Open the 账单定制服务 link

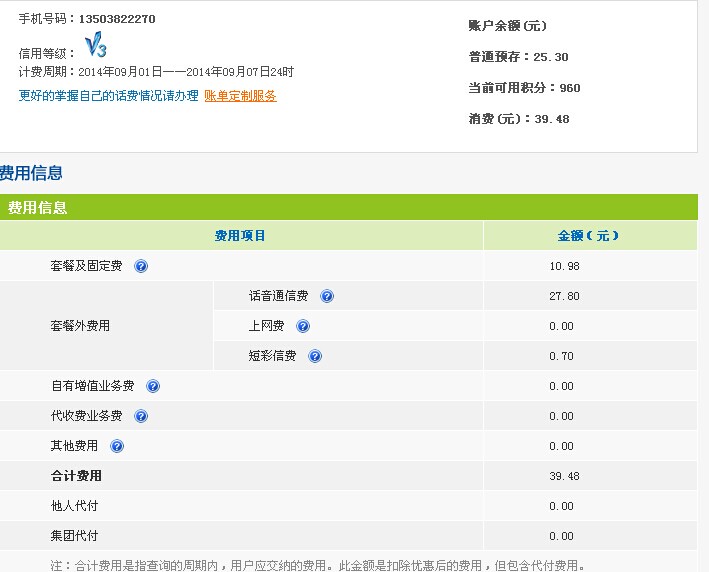point(240,96)
